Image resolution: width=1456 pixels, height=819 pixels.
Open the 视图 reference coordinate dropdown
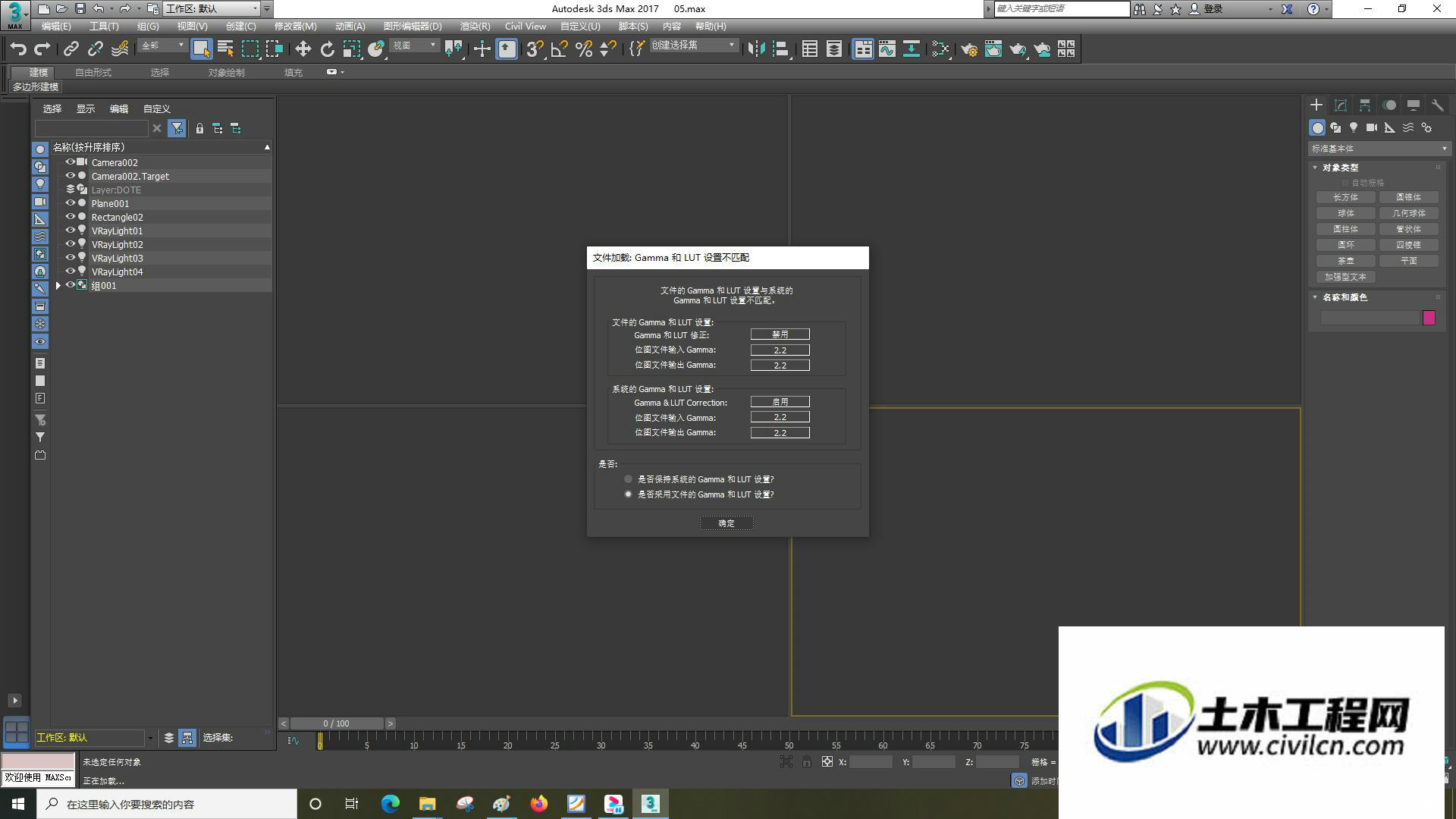point(414,46)
